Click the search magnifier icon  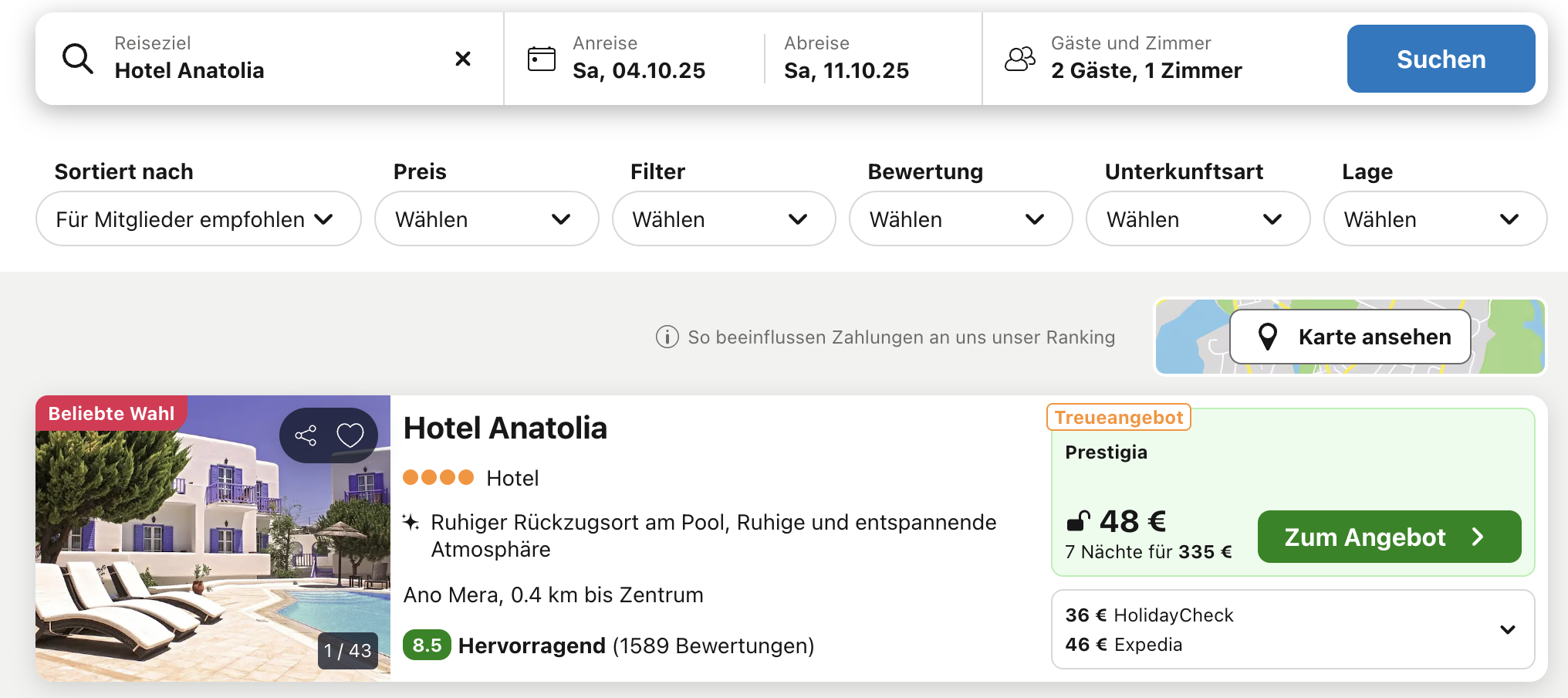coord(78,59)
